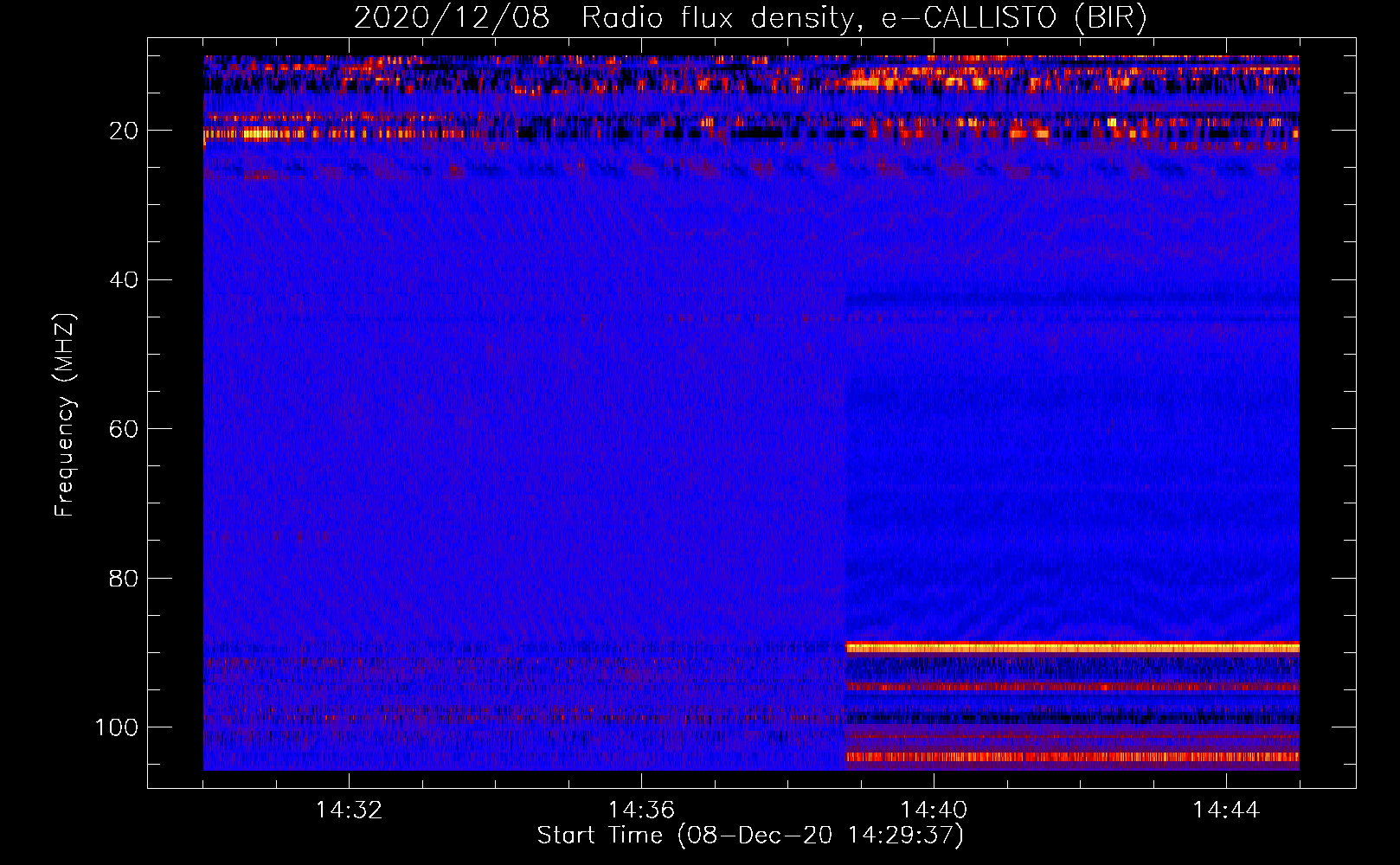Click the bright yellow burst near 20 MHz at start
Viewport: 1400px width, 865px height.
pos(260,133)
